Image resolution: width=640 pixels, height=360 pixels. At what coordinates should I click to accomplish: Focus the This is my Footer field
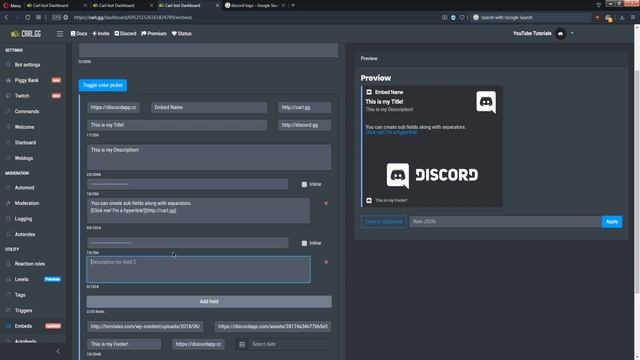point(124,344)
